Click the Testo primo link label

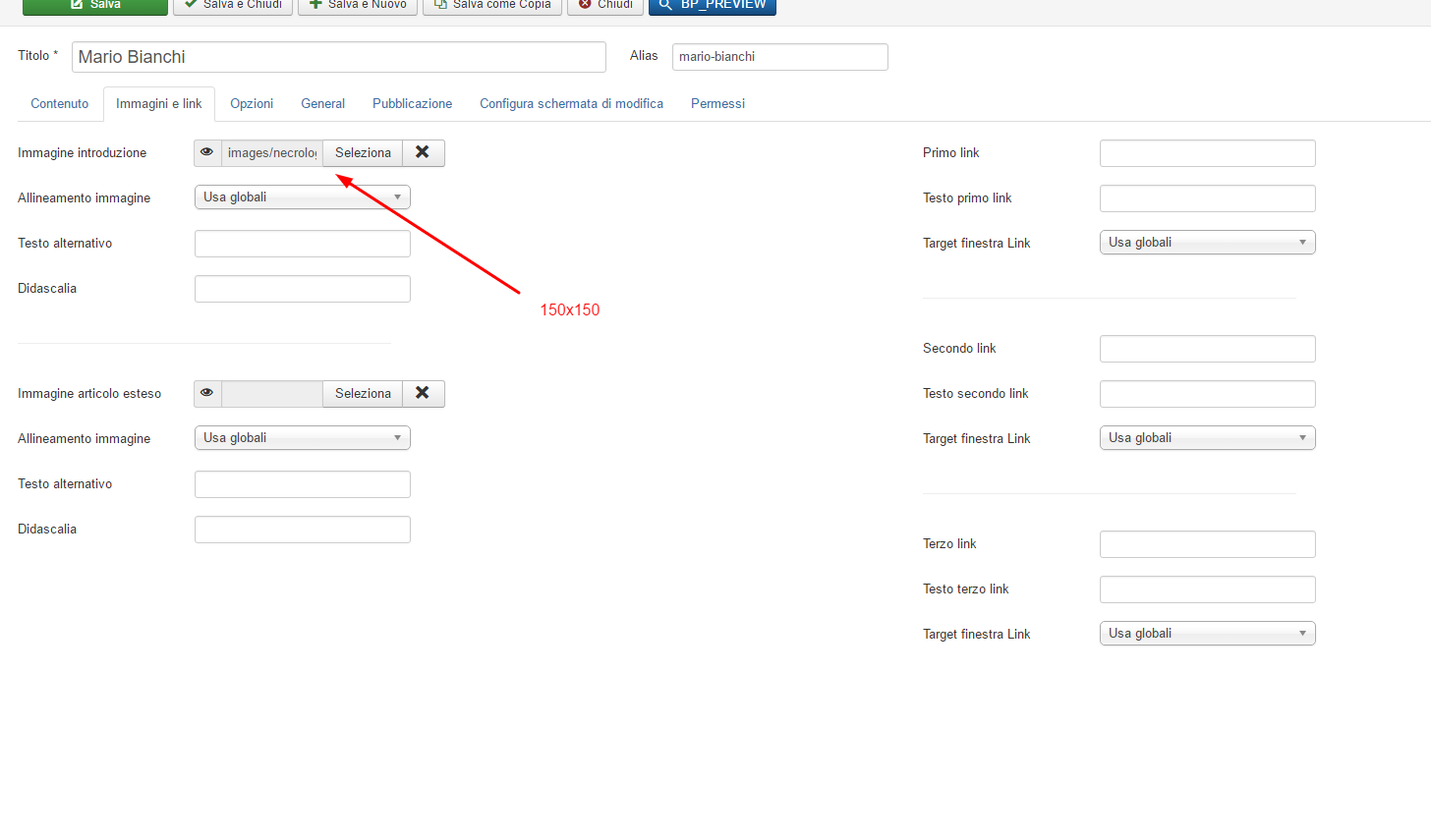[967, 197]
